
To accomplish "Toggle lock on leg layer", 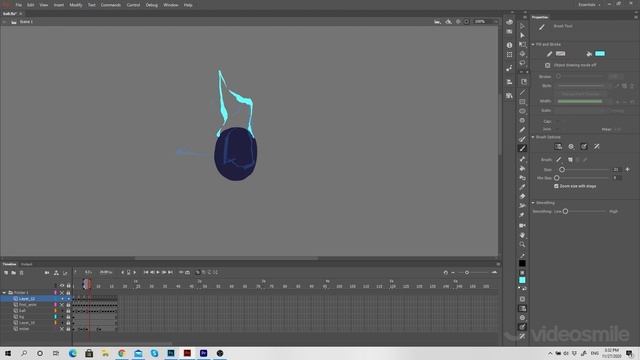I will (68, 317).
